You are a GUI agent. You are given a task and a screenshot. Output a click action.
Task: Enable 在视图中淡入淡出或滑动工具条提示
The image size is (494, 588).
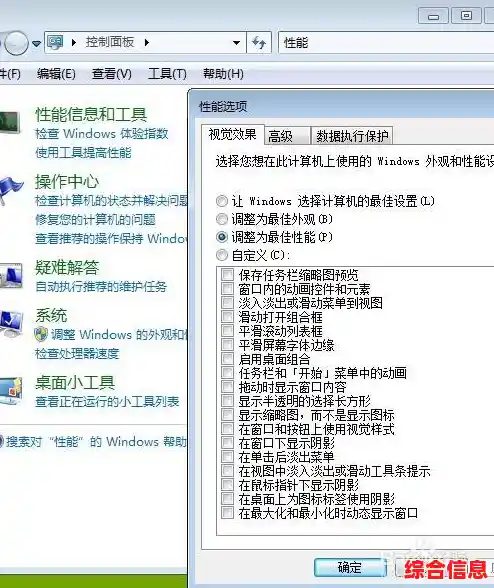coord(227,471)
